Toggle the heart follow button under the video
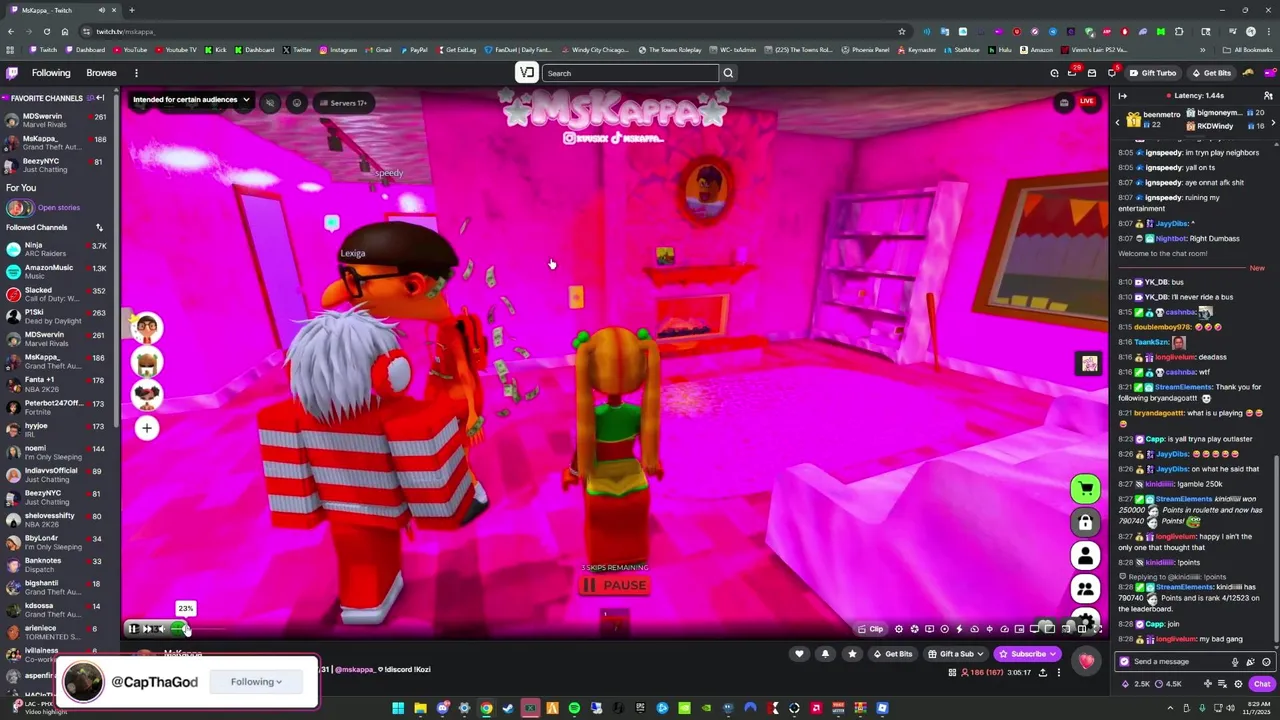This screenshot has height=720, width=1280. coord(799,654)
